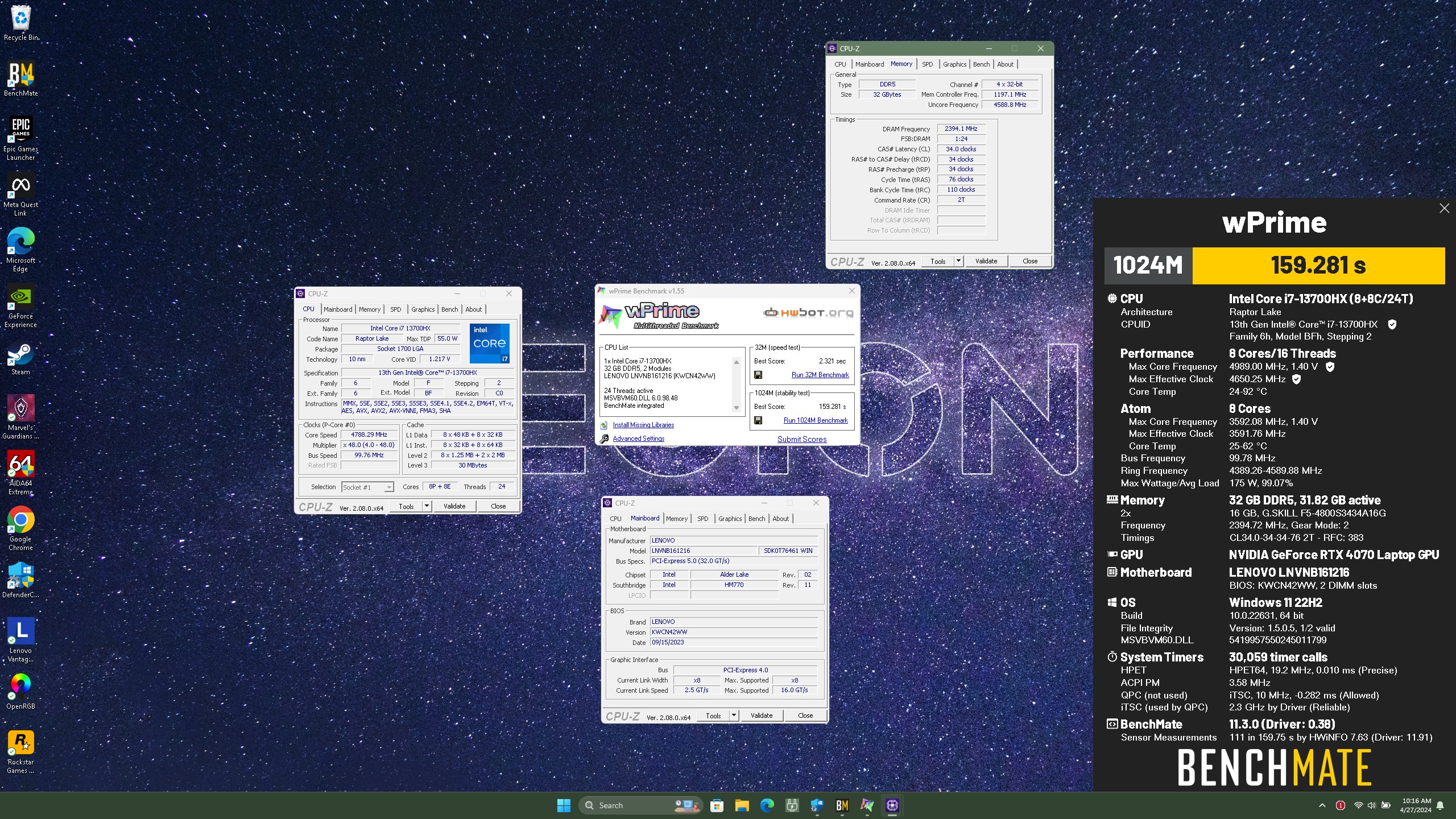
Task: Open Microsoft Store from the taskbar
Action: tap(717, 805)
